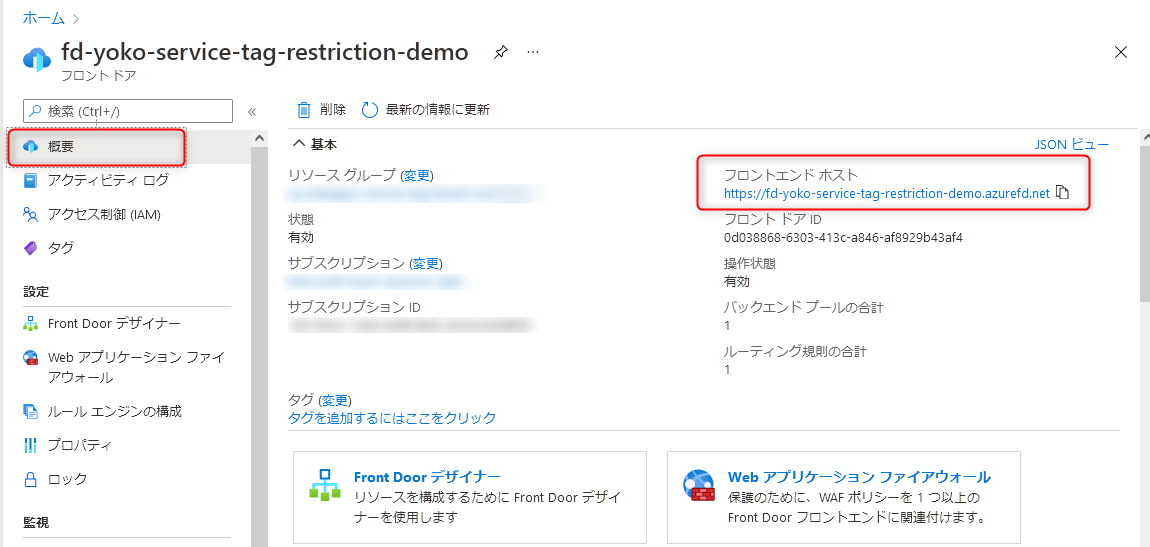The width and height of the screenshot is (1150, 547).
Task: Click the 操作状態 value 有効
Action: pos(736,282)
